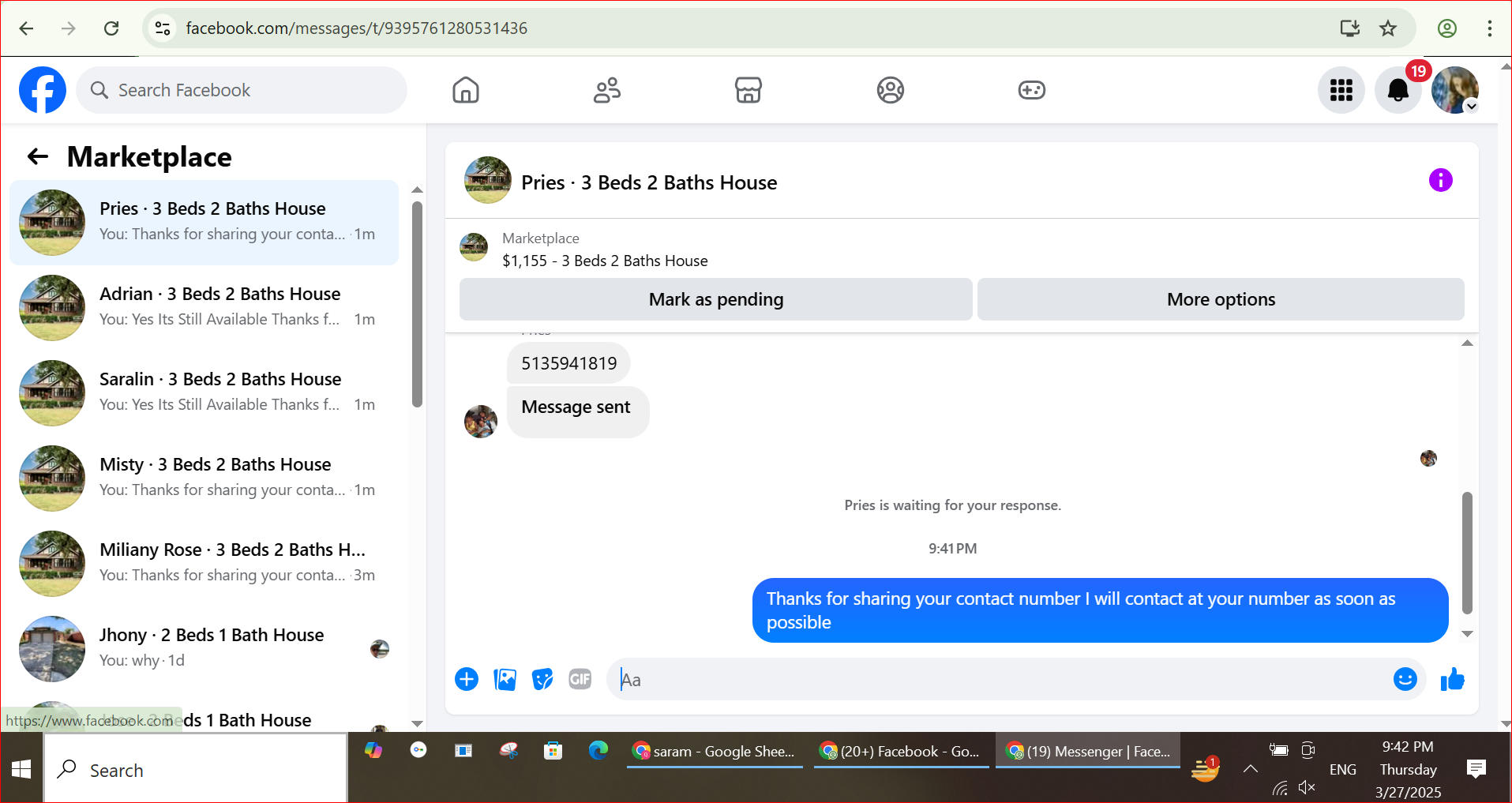Switch to the (20+) Facebook taskbar window
The width and height of the screenshot is (1512, 803).
[x=901, y=751]
